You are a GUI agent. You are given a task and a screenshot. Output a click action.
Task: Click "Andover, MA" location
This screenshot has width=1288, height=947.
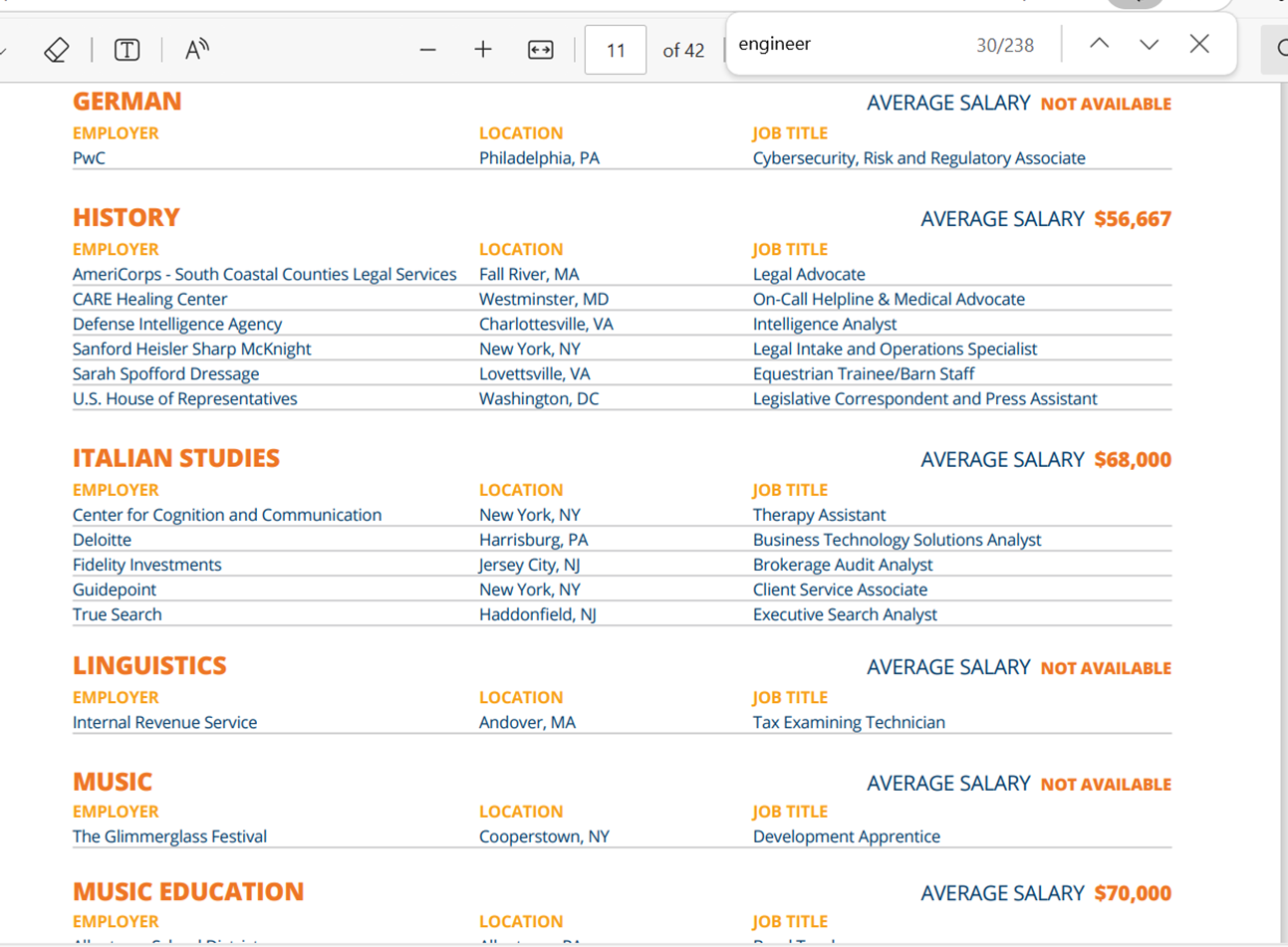click(527, 722)
